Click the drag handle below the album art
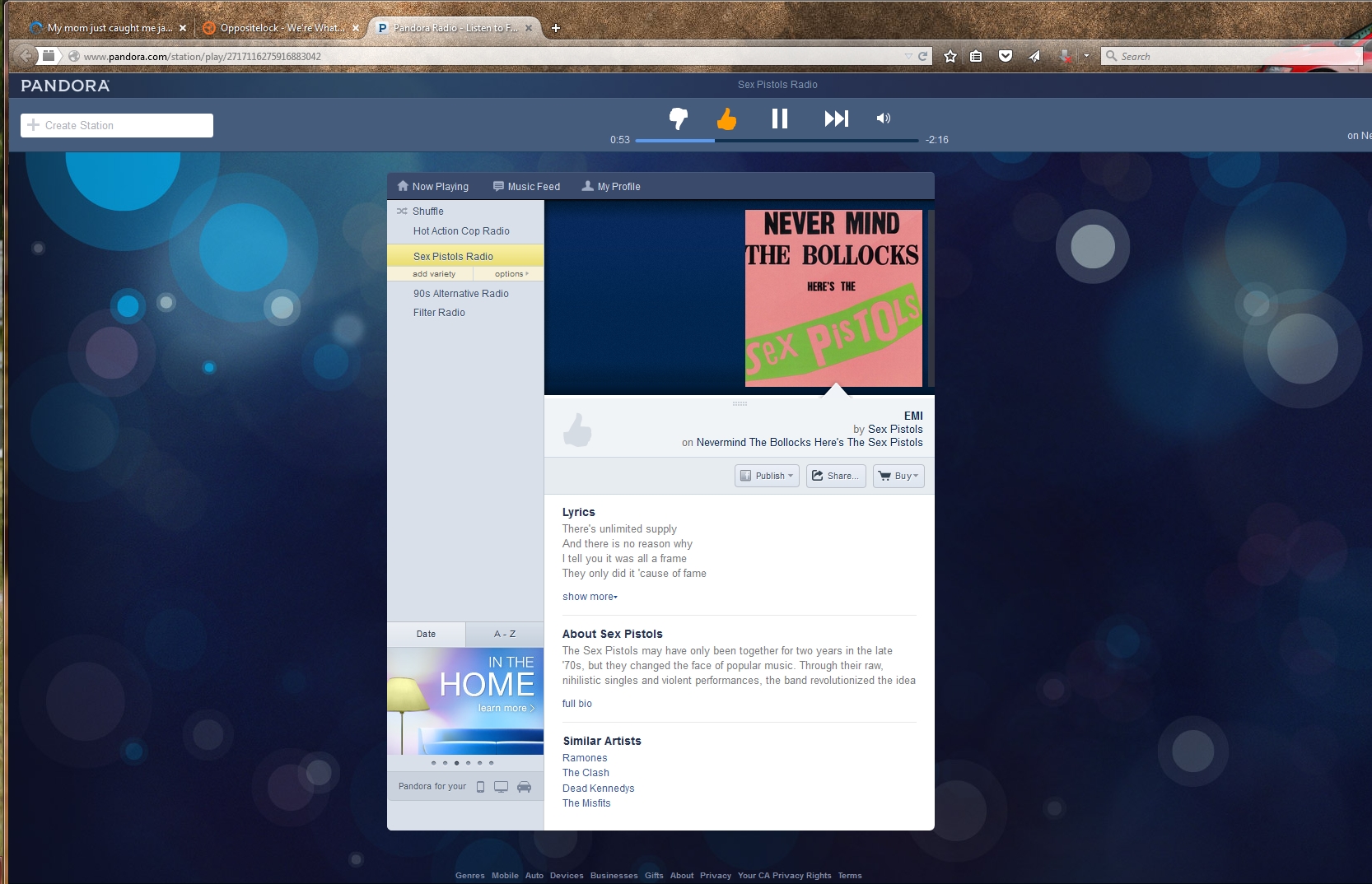 (740, 403)
